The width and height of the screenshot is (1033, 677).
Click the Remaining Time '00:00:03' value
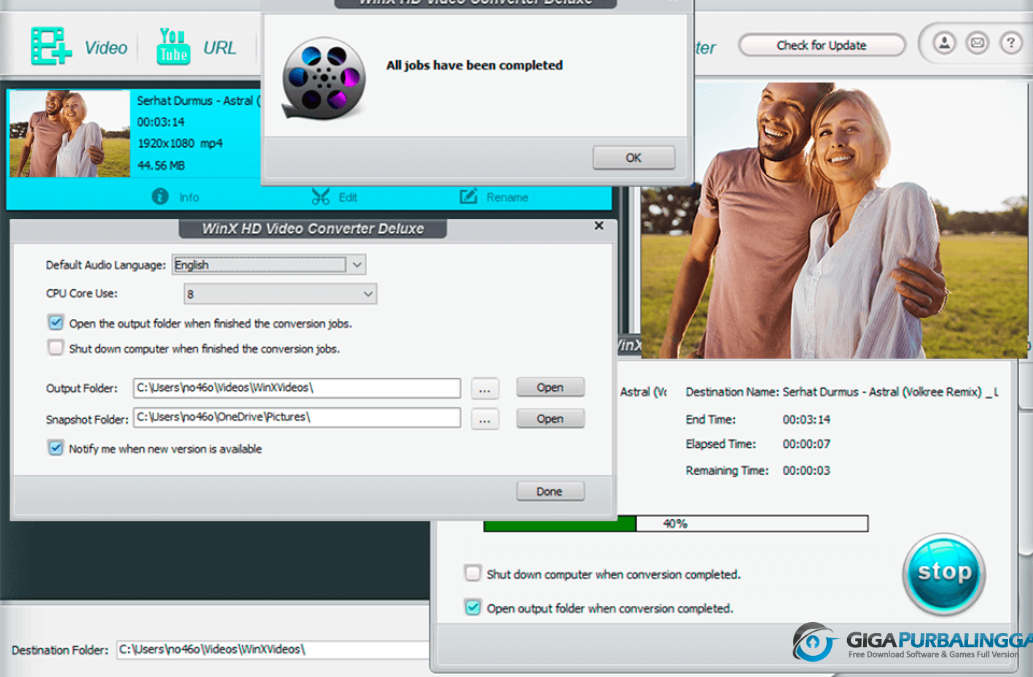coord(806,470)
